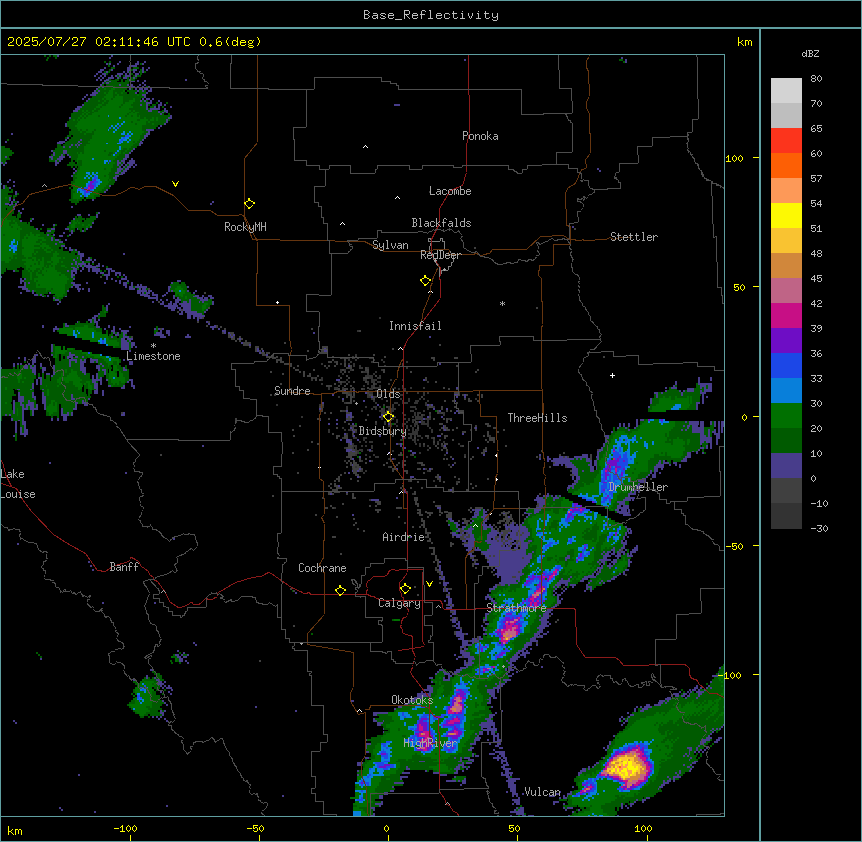Viewport: 862px width, 842px height.
Task: Select the RedDeer label
Action: (440, 255)
